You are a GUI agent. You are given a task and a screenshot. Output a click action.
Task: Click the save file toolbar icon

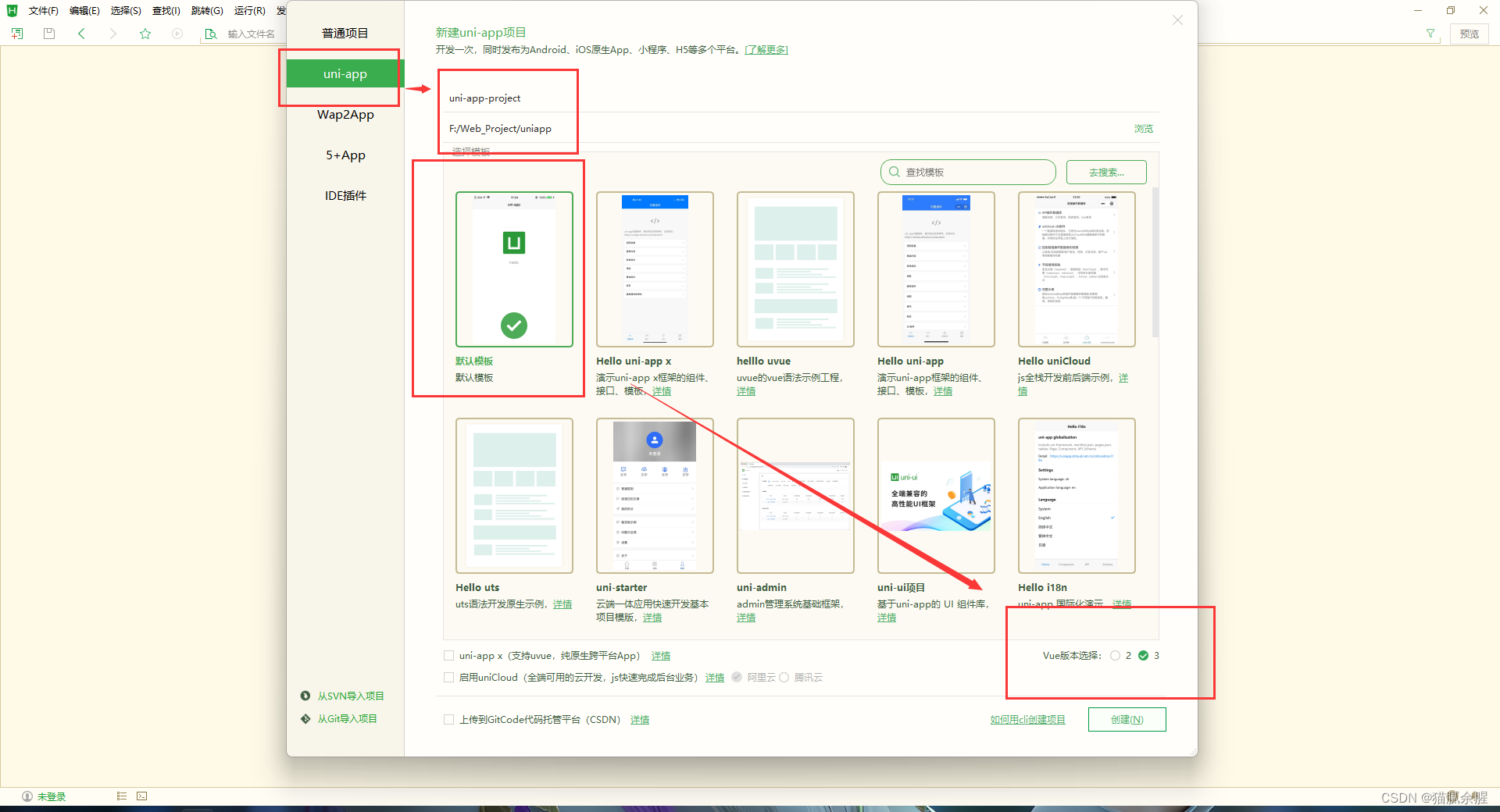[49, 34]
